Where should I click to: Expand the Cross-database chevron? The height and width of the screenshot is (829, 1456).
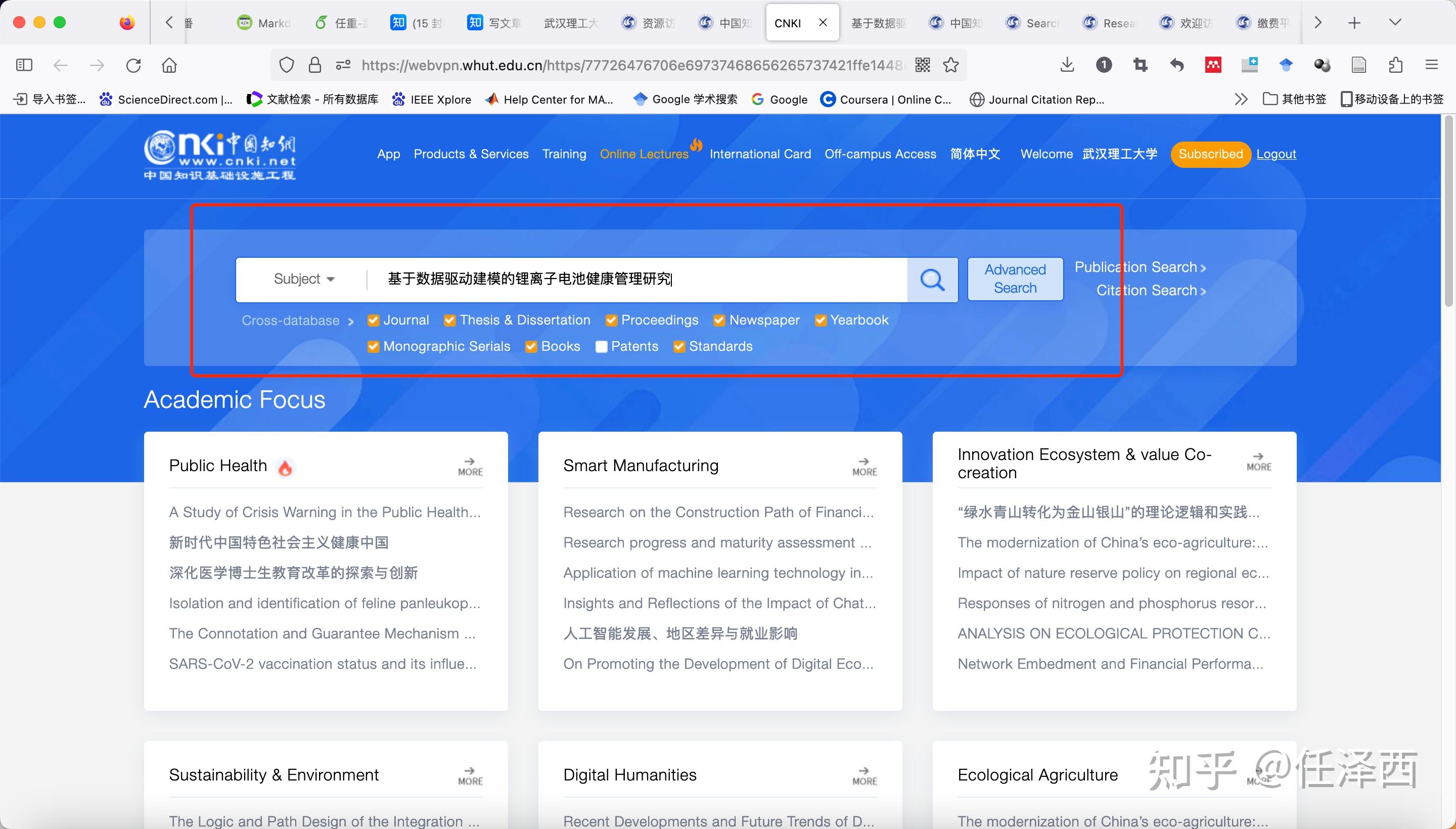tap(351, 321)
